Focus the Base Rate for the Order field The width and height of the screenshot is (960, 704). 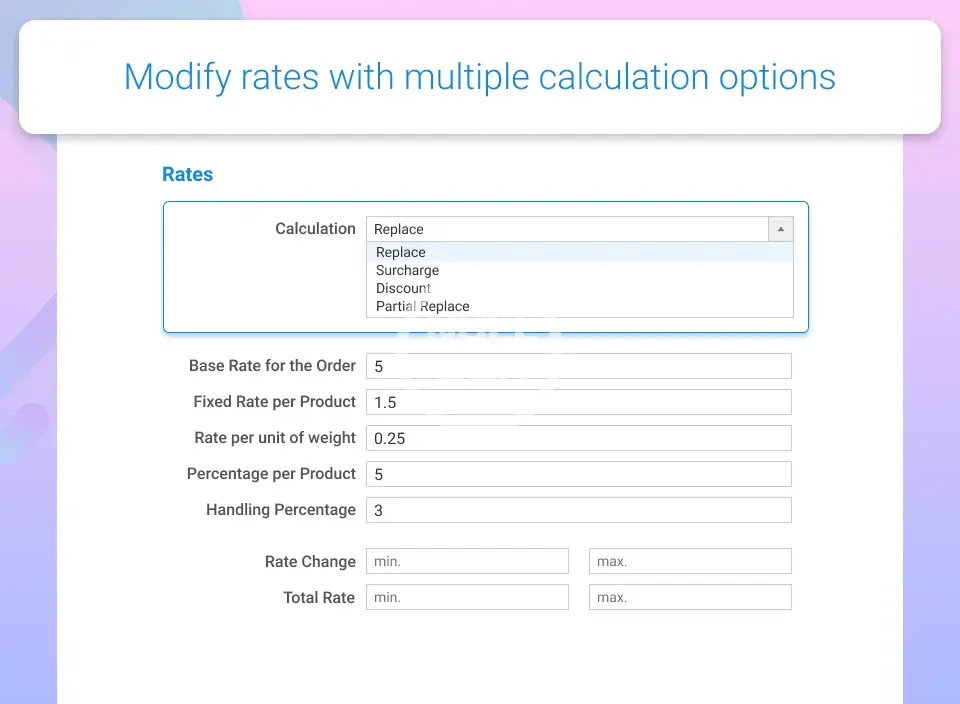point(578,366)
